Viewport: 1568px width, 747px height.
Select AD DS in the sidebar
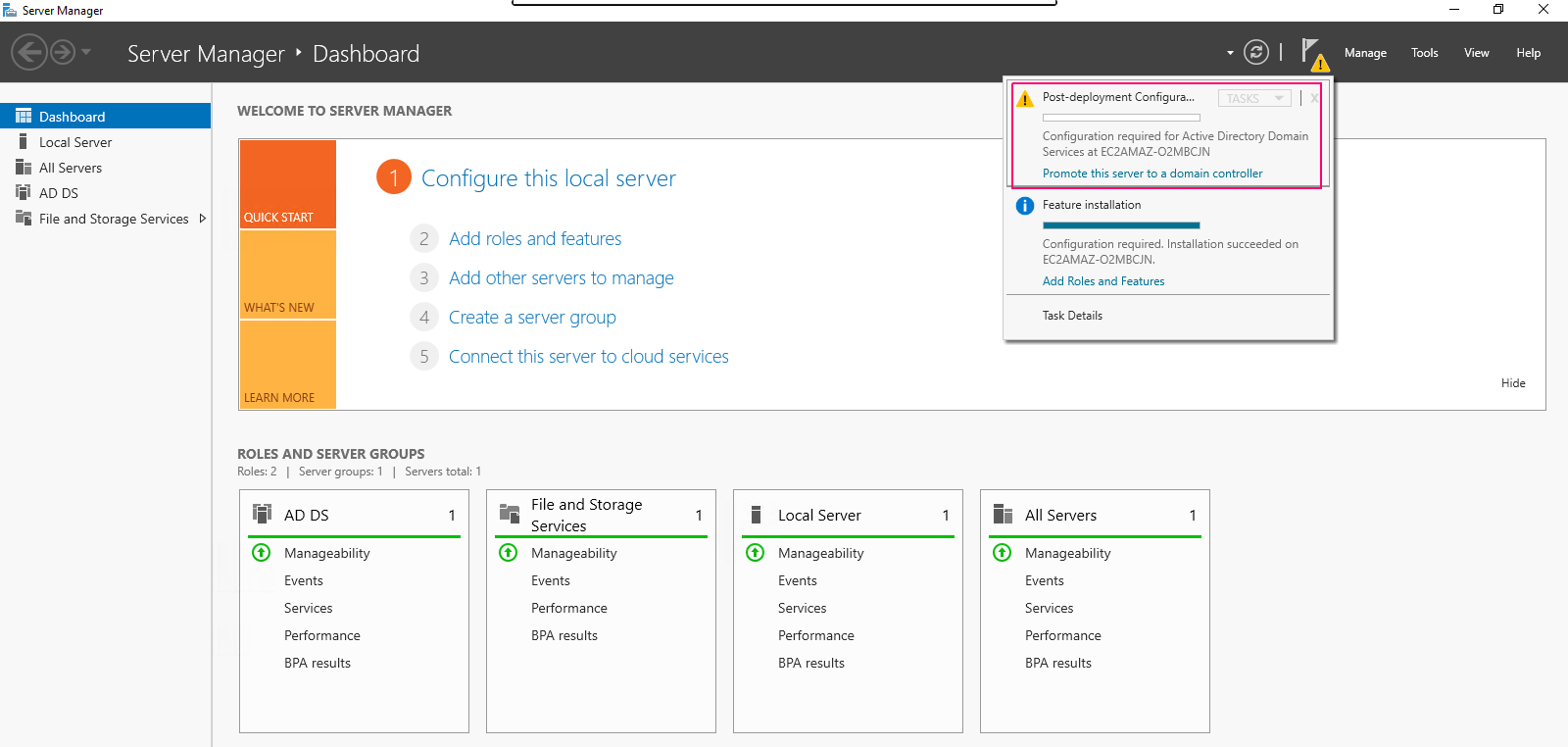pos(59,193)
